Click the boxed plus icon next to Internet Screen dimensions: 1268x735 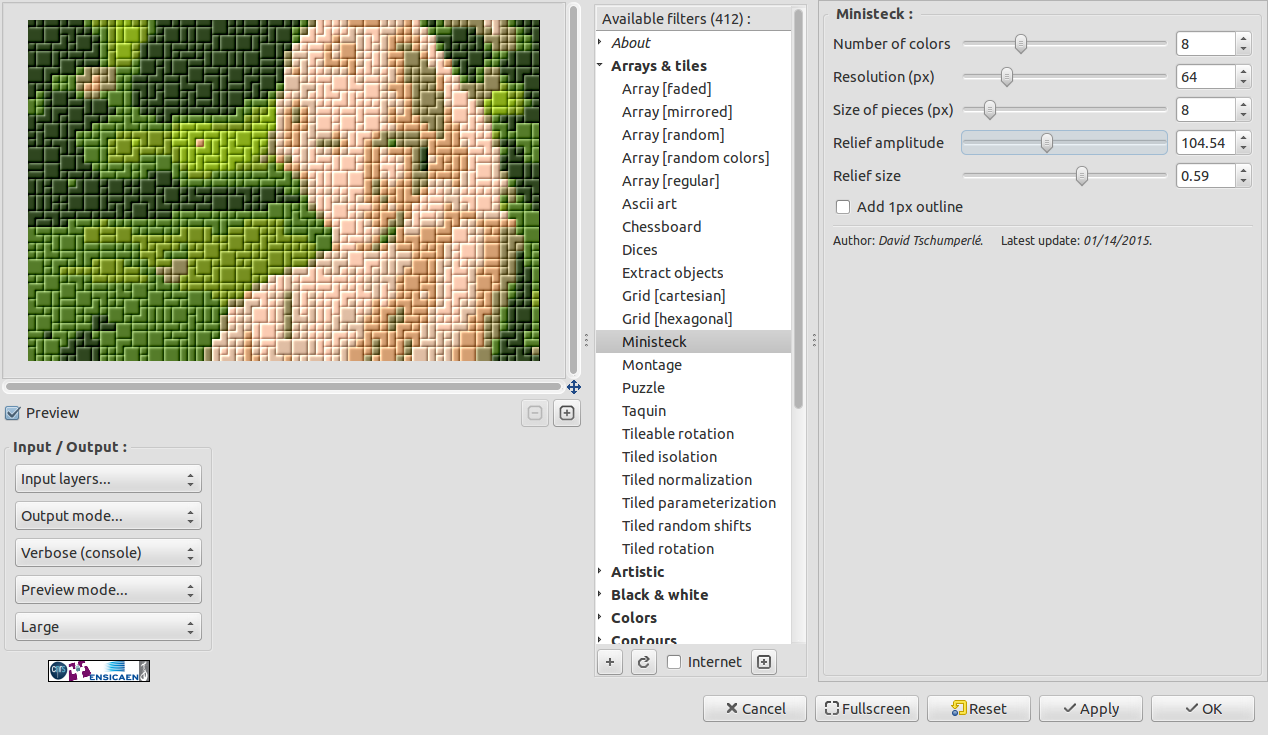click(764, 662)
